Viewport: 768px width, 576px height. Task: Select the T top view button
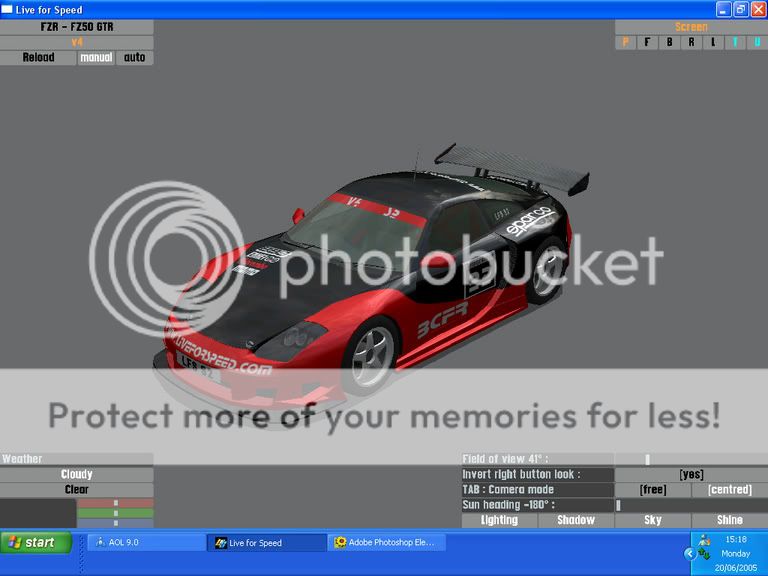734,42
